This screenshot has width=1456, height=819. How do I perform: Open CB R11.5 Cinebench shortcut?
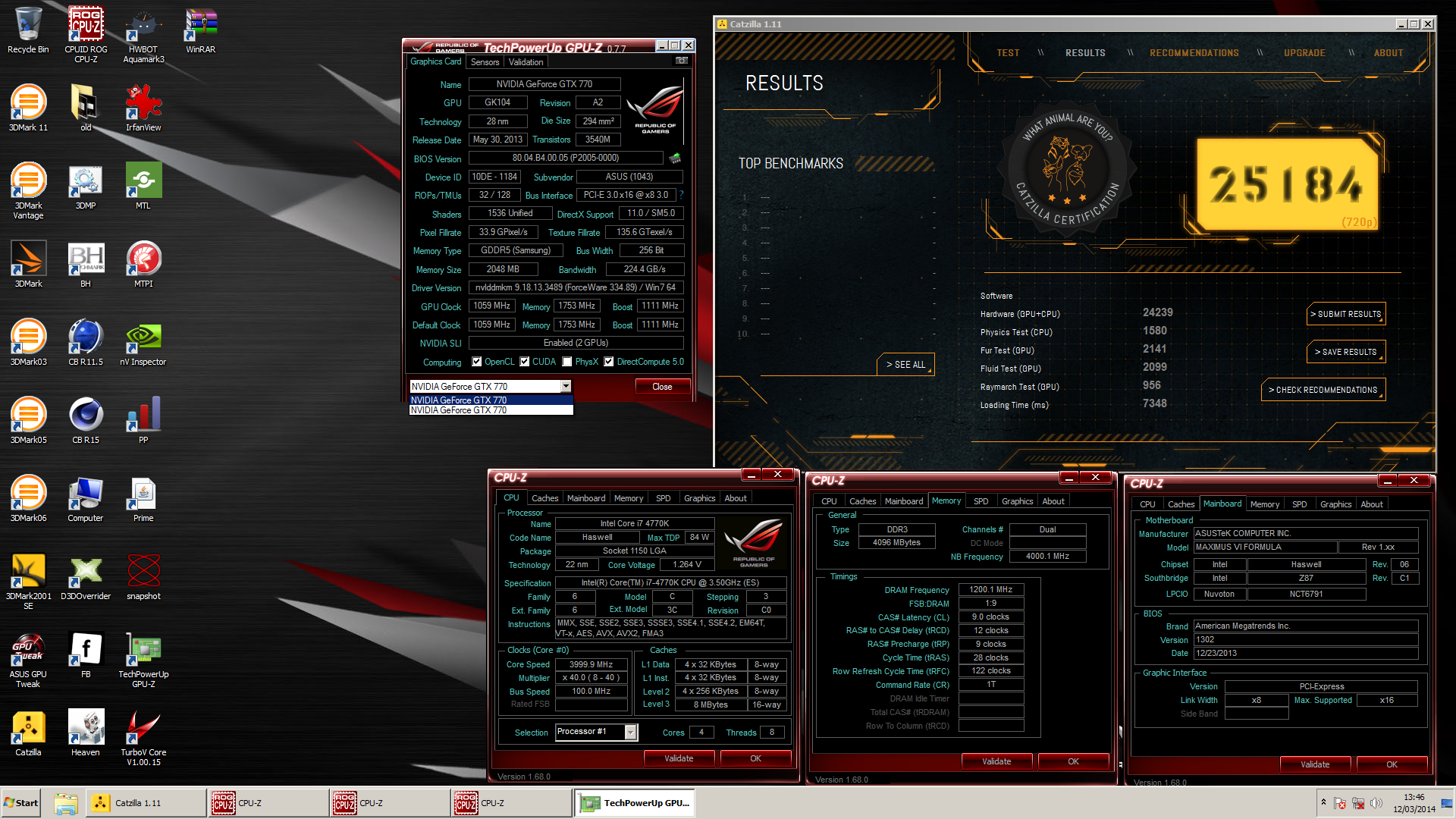86,343
